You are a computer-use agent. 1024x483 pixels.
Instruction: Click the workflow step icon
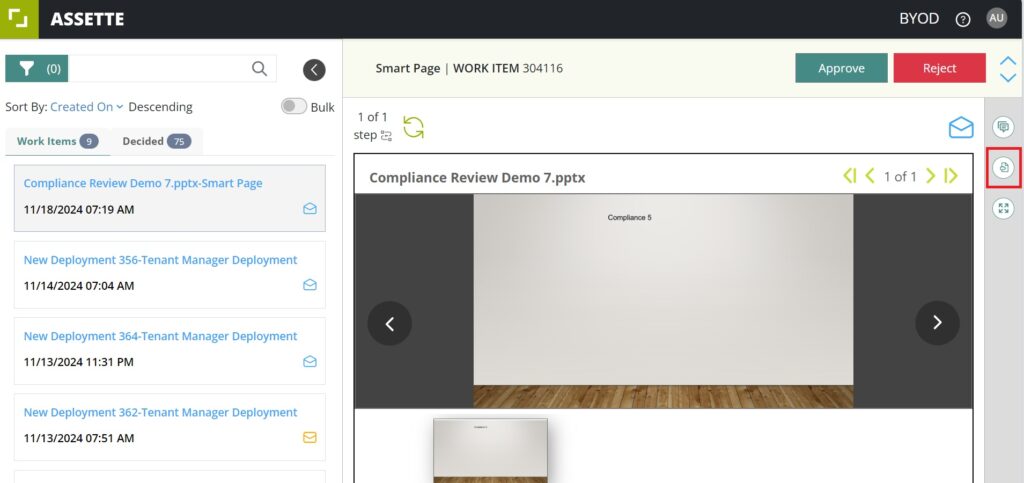click(x=387, y=136)
